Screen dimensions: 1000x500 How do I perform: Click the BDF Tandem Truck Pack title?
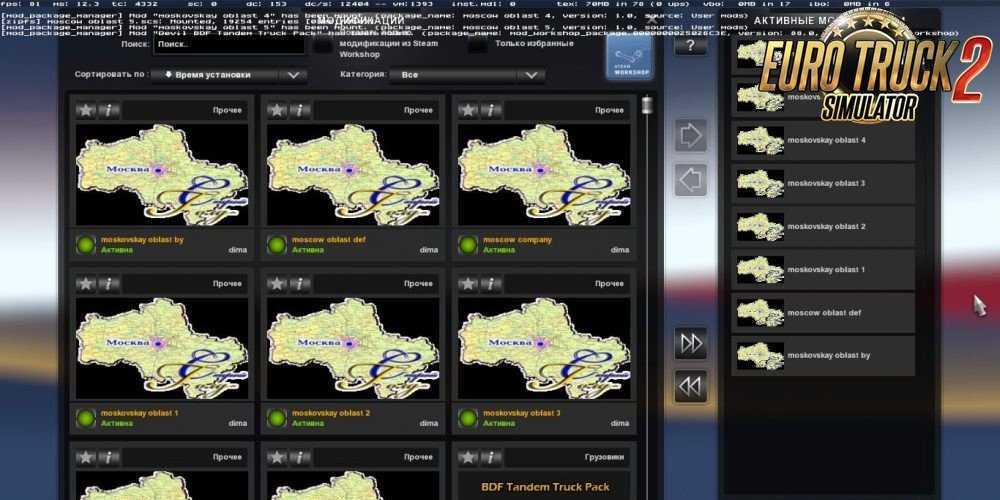pos(545,487)
